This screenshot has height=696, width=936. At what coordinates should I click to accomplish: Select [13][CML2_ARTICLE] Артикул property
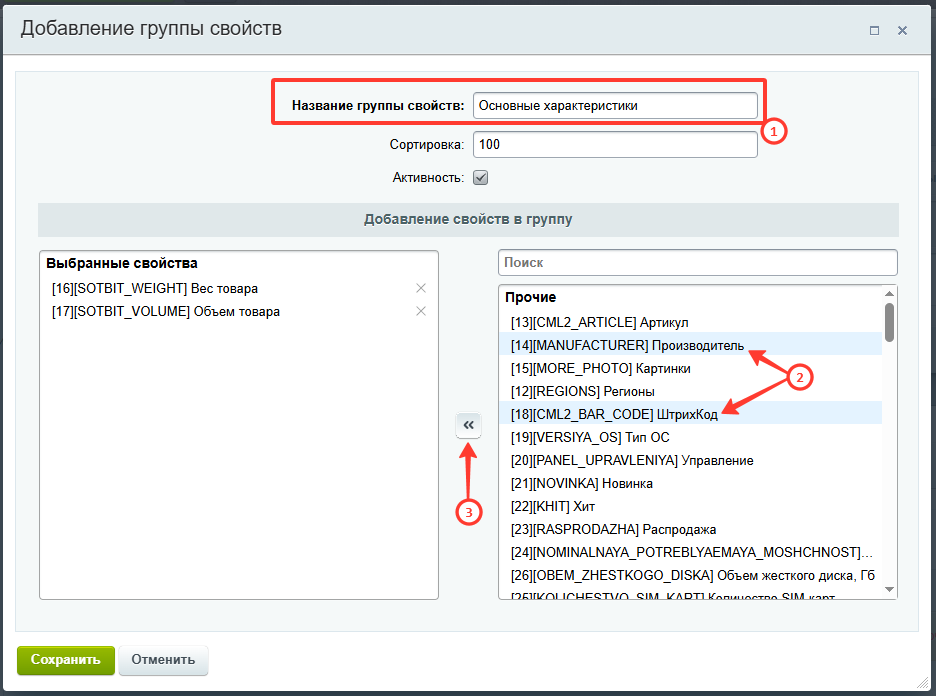click(690, 322)
